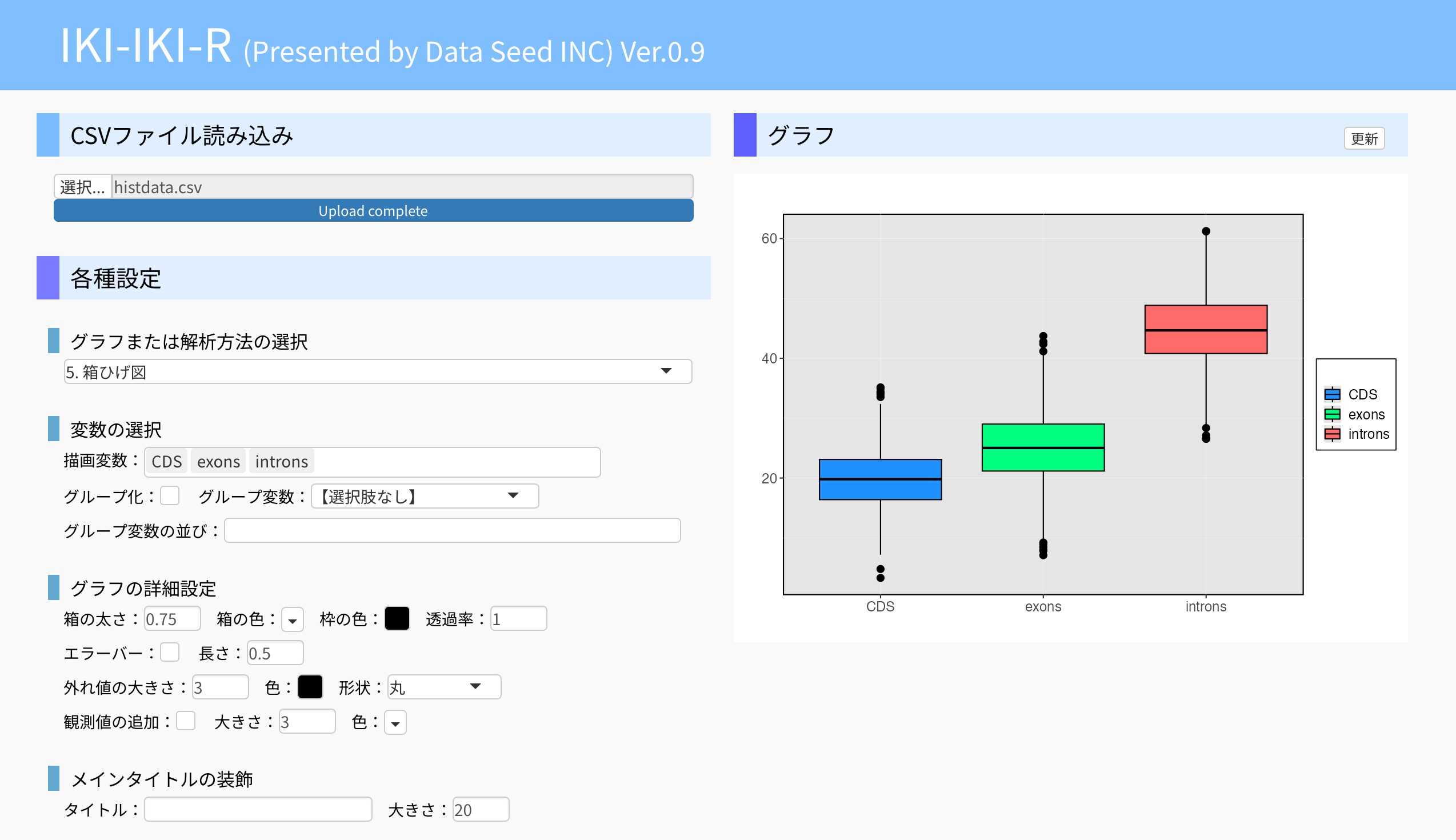Click the 更新 refresh button
The width and height of the screenshot is (1456, 840).
tap(1363, 138)
